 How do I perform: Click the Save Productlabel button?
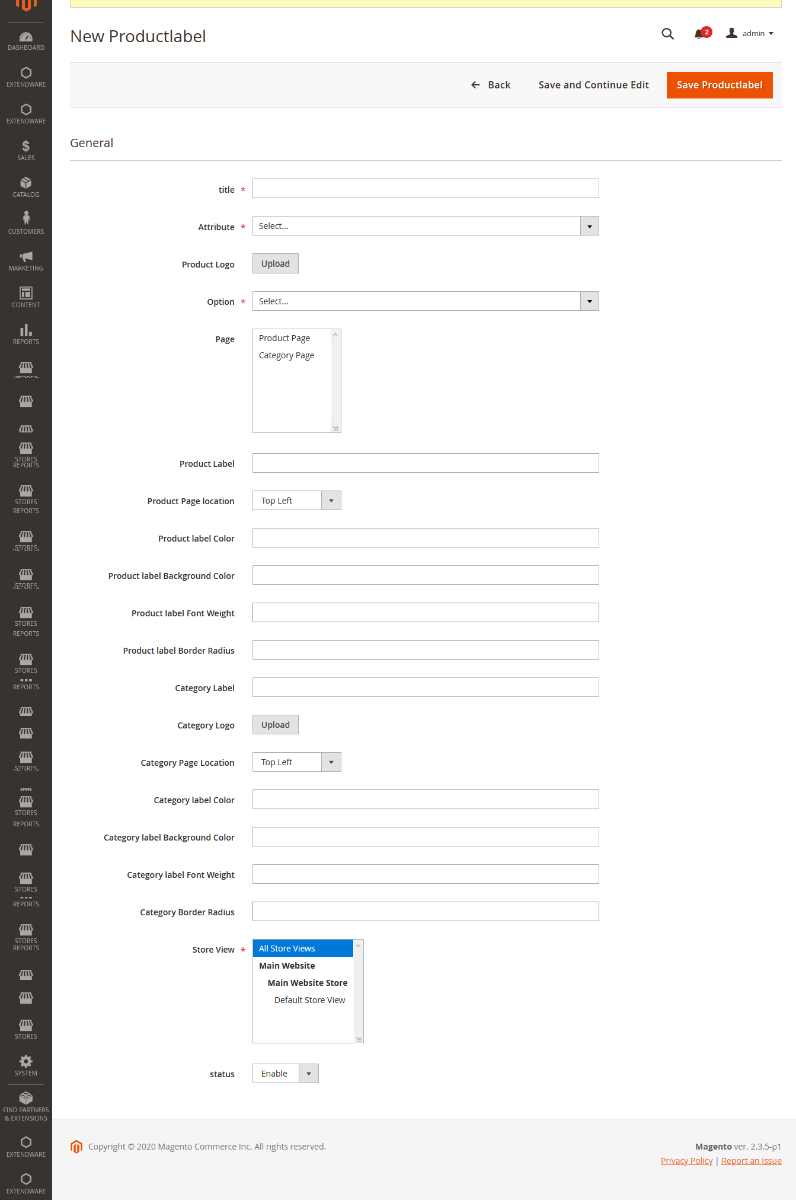[720, 85]
